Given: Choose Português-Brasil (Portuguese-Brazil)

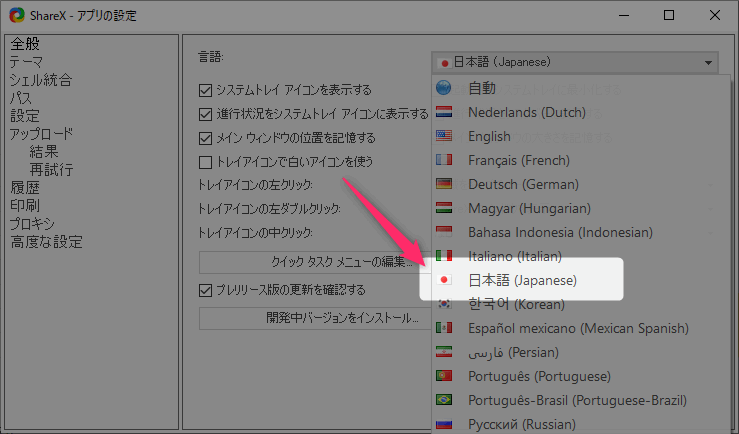Looking at the screenshot, I should 582,400.
